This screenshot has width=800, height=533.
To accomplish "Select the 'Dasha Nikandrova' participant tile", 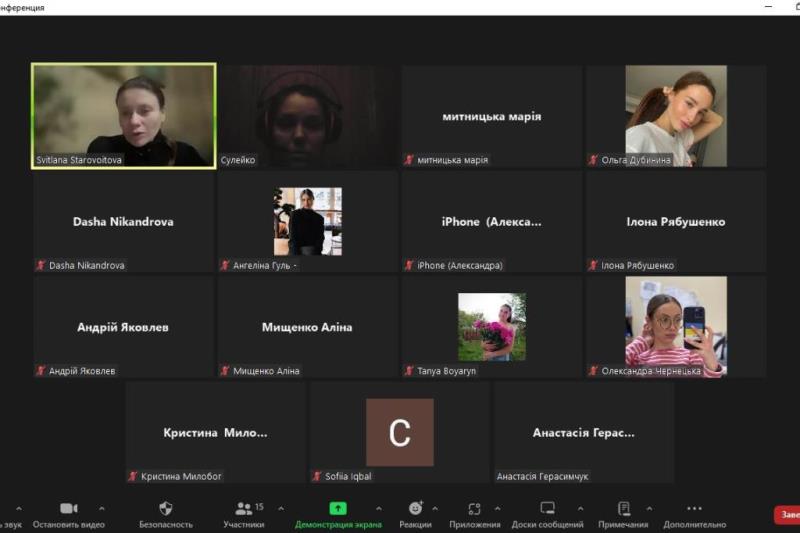I will pyautogui.click(x=124, y=221).
